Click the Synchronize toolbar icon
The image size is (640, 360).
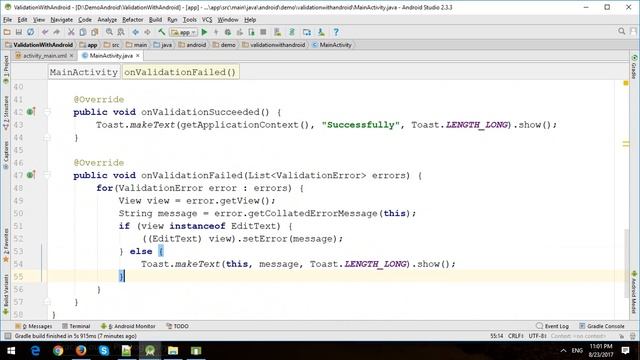tap(31, 32)
